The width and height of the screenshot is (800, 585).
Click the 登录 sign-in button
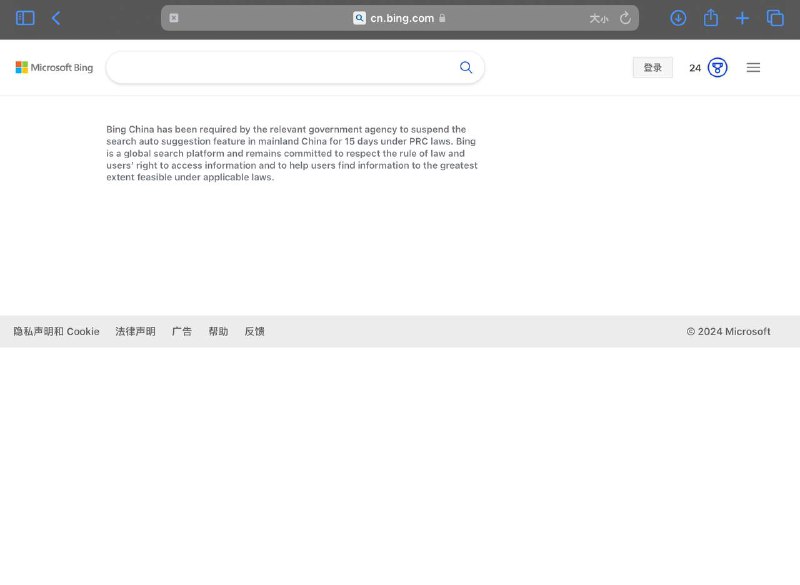[x=652, y=67]
